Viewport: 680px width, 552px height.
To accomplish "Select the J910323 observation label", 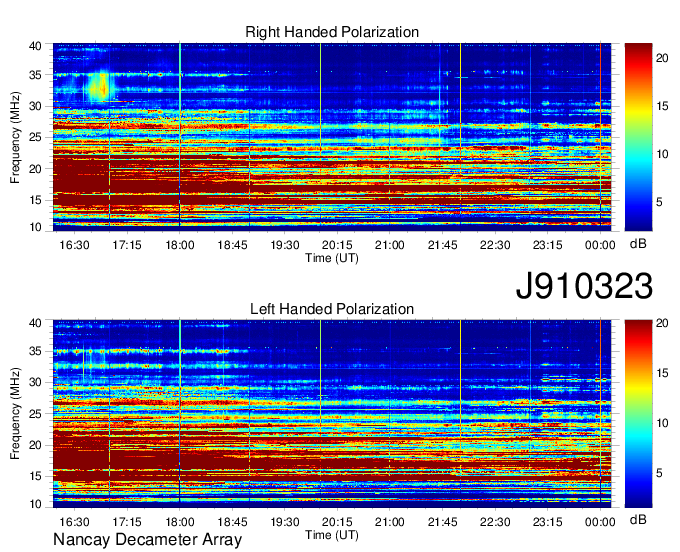I will point(584,286).
